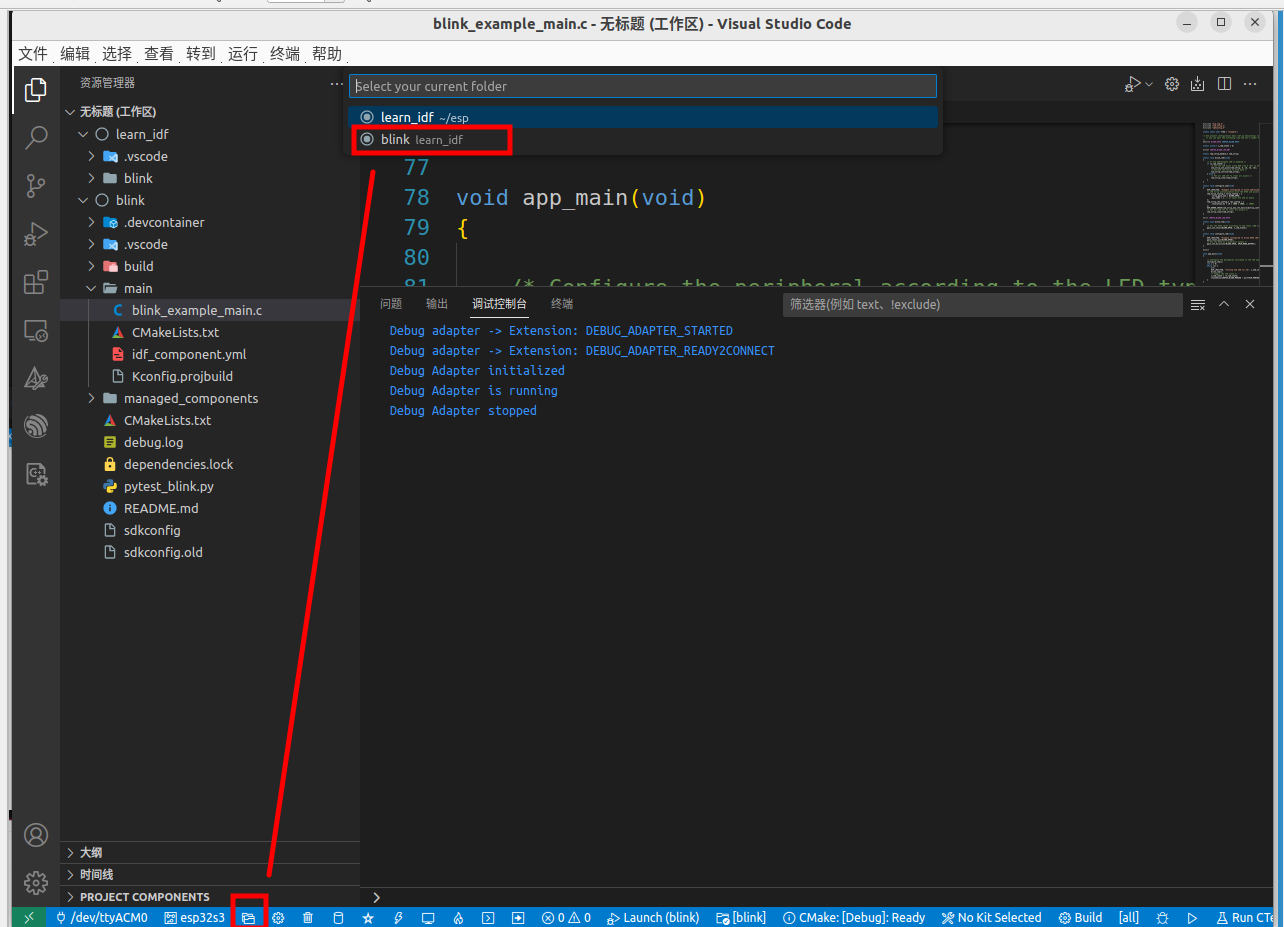This screenshot has width=1284, height=927.
Task: Click the ESP-IDF current folder icon in status bar
Action: click(x=249, y=917)
